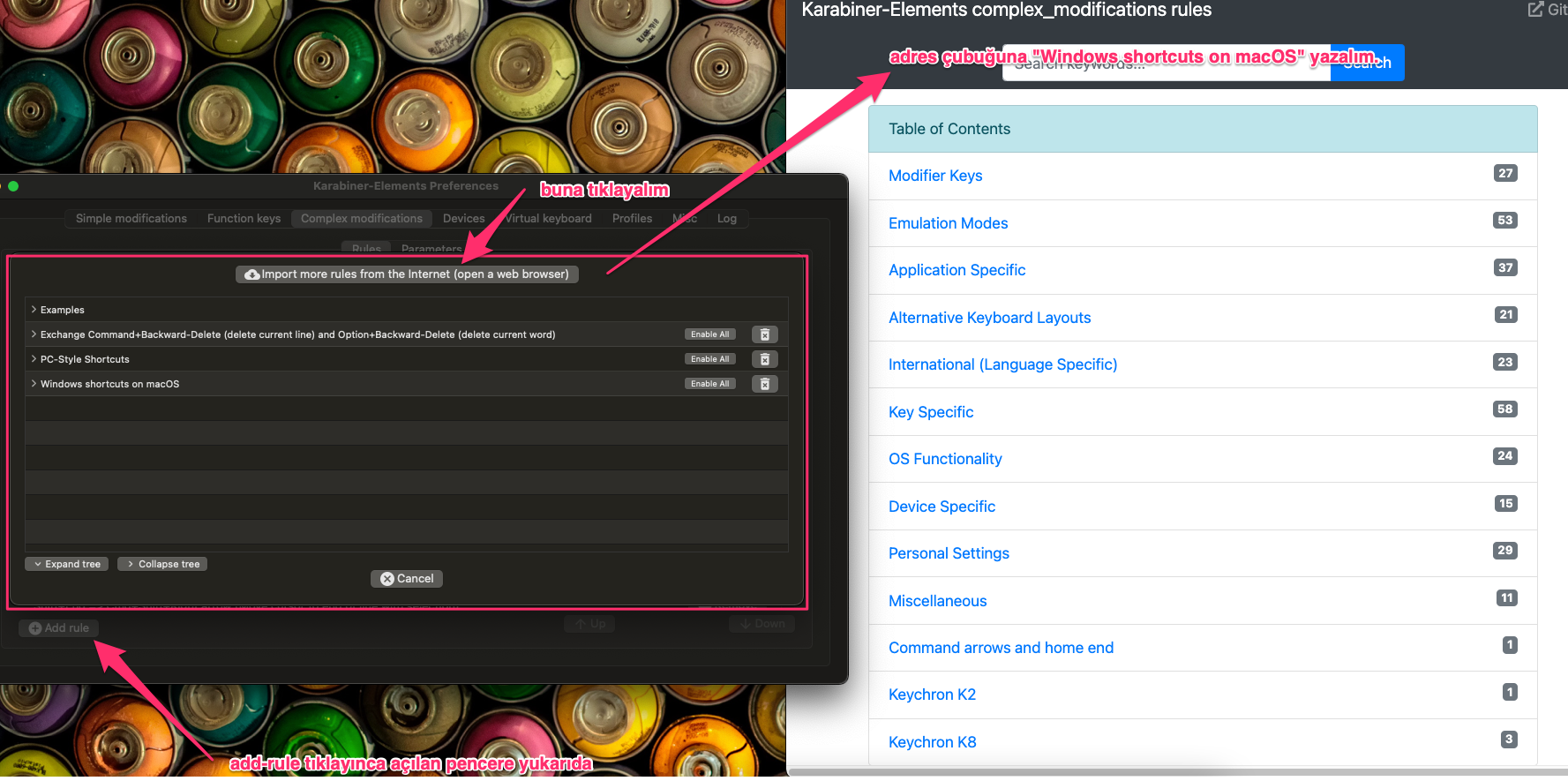Open Miscellaneous section link
Screen dimensions: 1568x781
(x=937, y=601)
